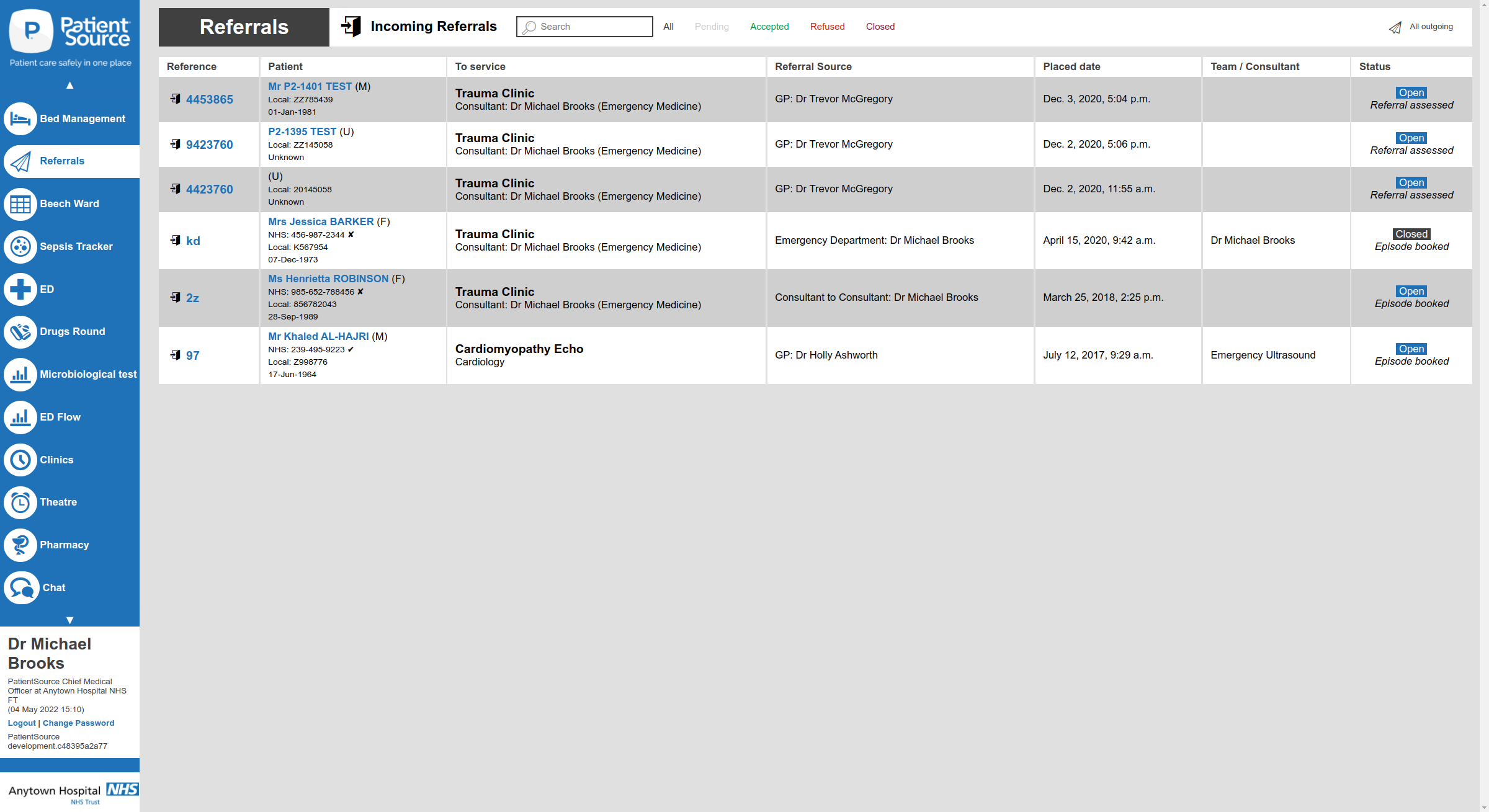Click the Chat speech bubble icon
The width and height of the screenshot is (1489, 812).
[22, 587]
